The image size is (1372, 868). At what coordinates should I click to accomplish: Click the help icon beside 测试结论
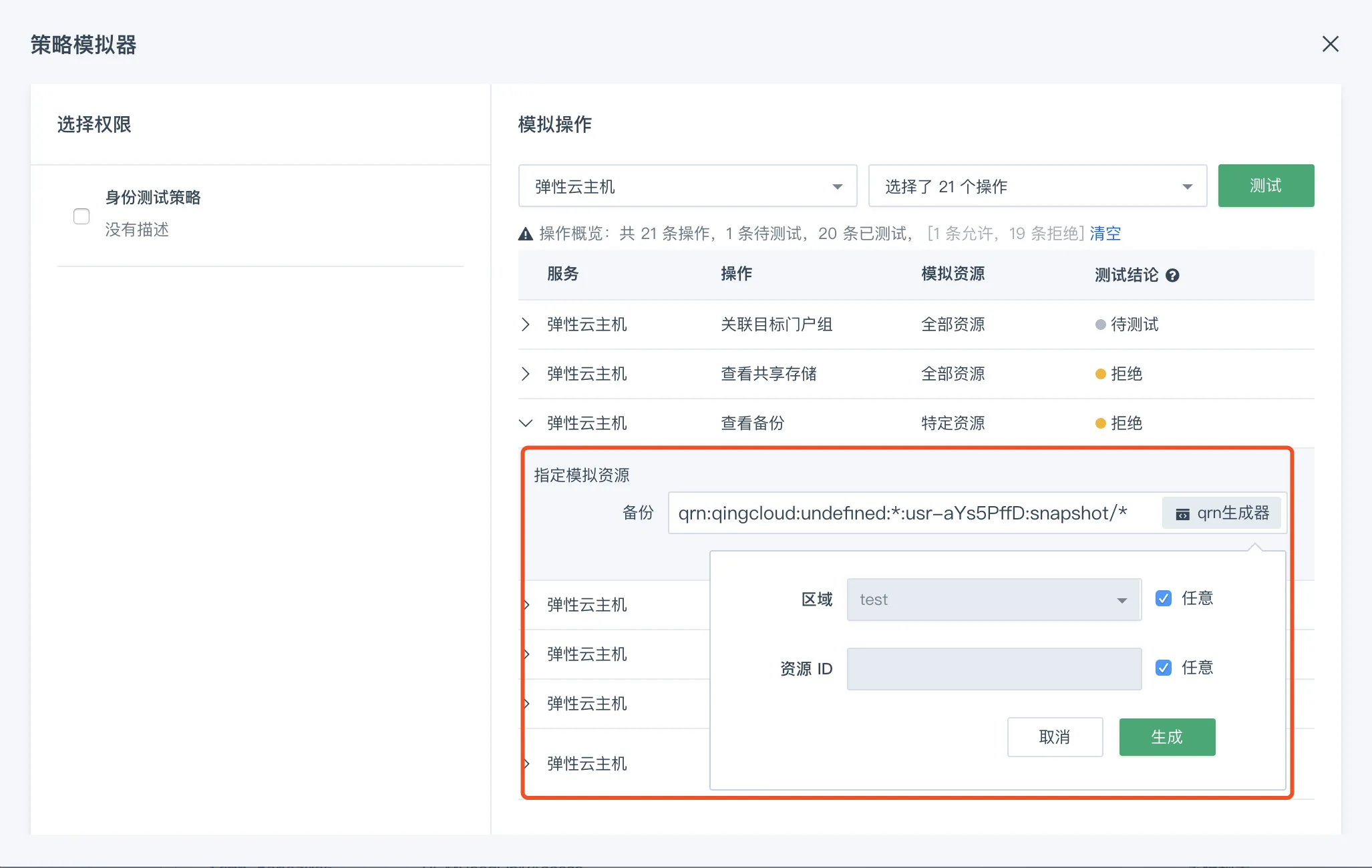pos(1172,275)
